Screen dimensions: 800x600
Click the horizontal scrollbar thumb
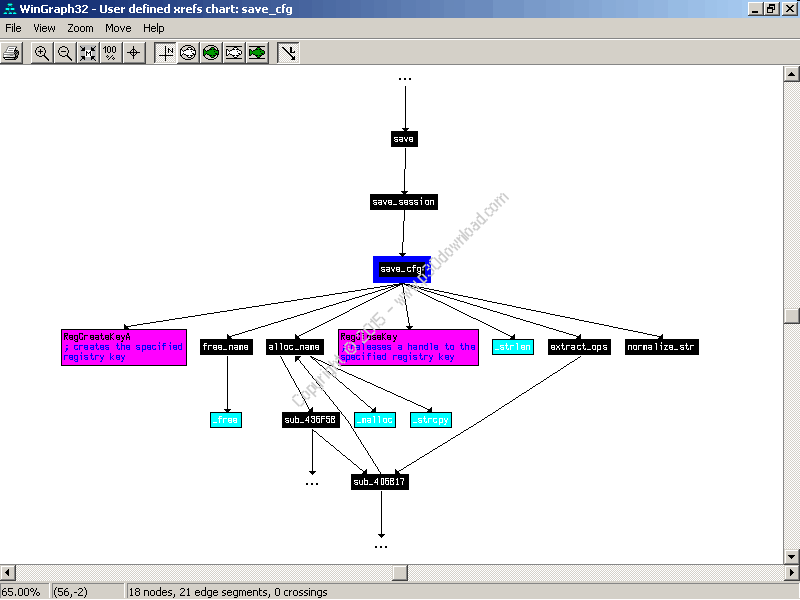(400, 572)
